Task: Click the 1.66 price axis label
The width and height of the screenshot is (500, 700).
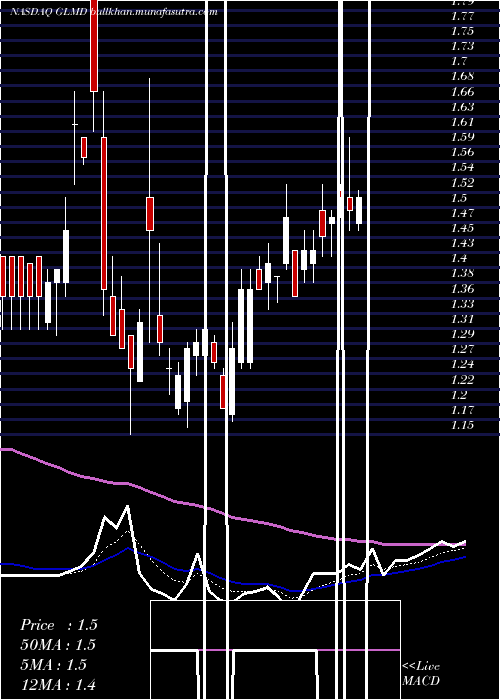Action: pyautogui.click(x=462, y=92)
